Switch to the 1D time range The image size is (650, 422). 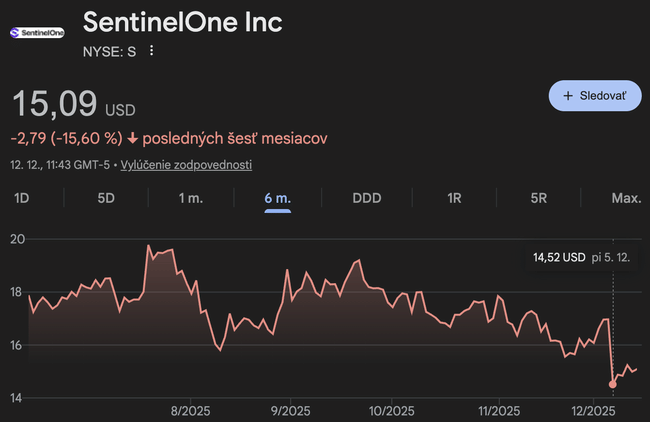pos(21,198)
